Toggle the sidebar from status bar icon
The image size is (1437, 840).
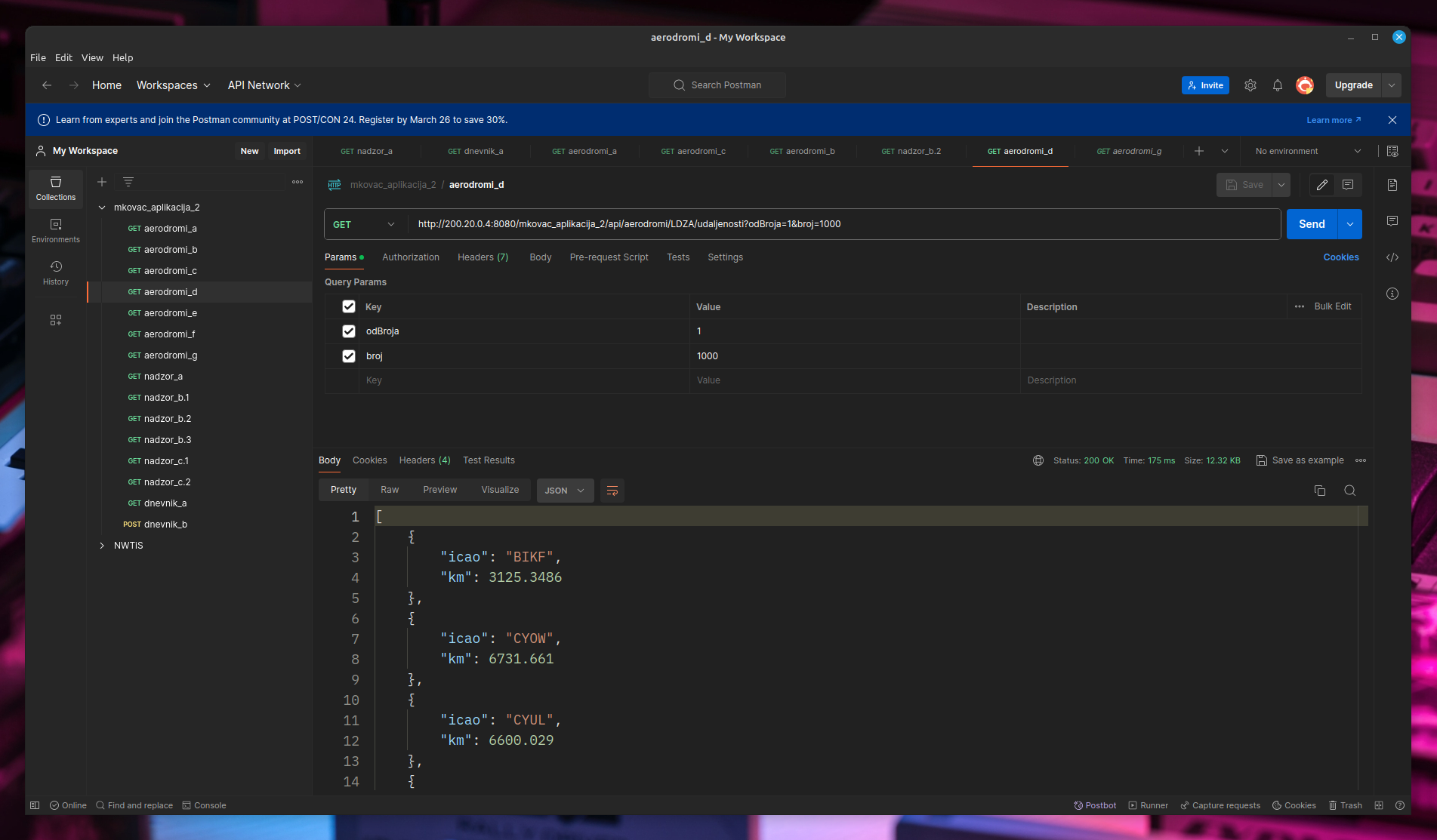35,805
